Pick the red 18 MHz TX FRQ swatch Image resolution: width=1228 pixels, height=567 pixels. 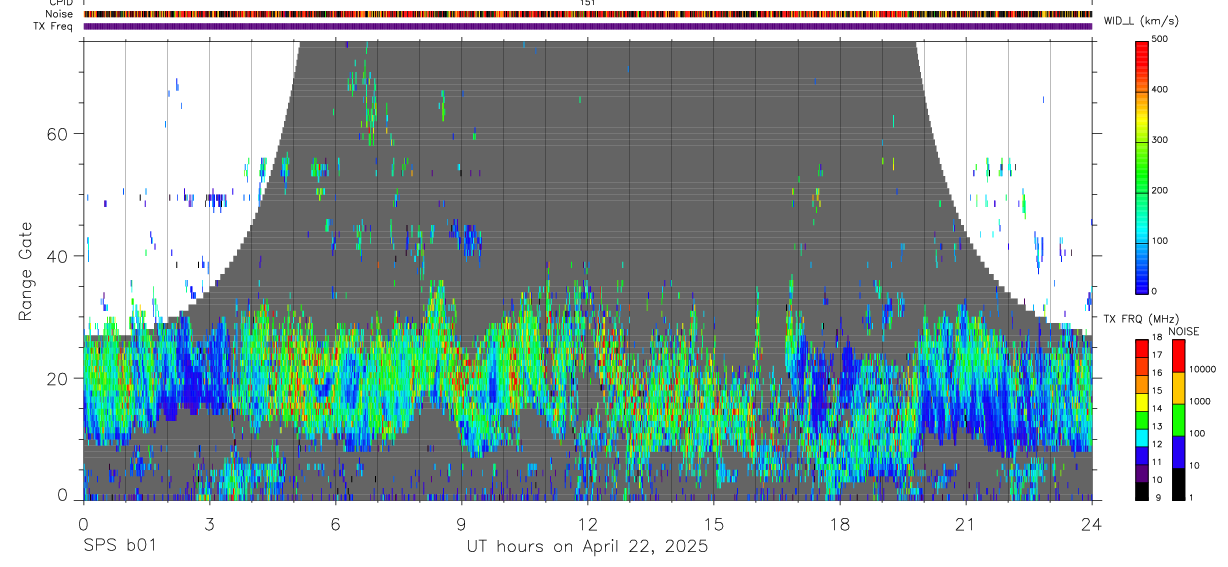(1142, 347)
